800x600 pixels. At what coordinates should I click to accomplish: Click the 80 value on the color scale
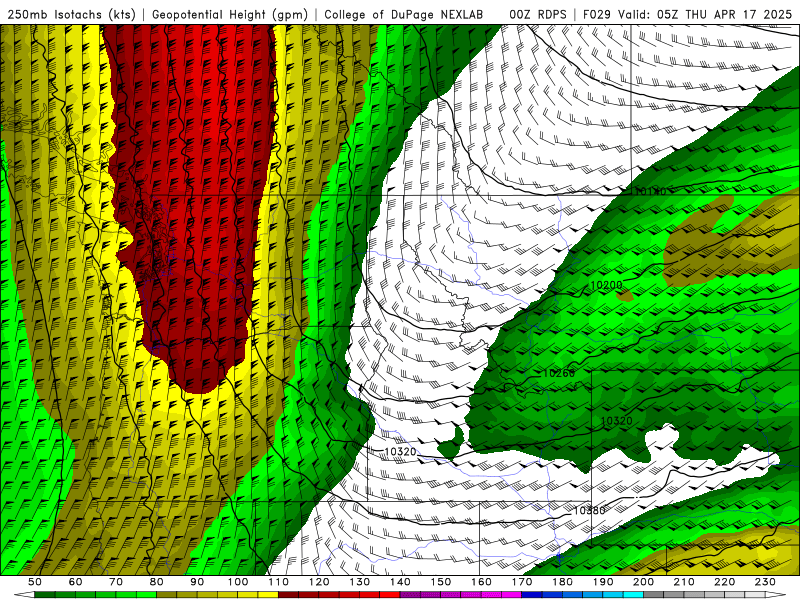click(157, 582)
